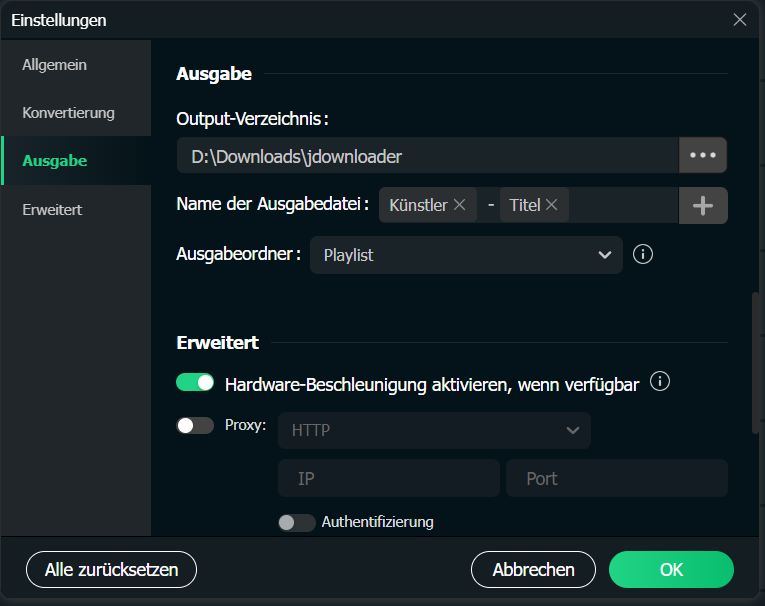Viewport: 765px width, 606px height.
Task: Switch to the Konvertierung tab
Action: click(69, 113)
